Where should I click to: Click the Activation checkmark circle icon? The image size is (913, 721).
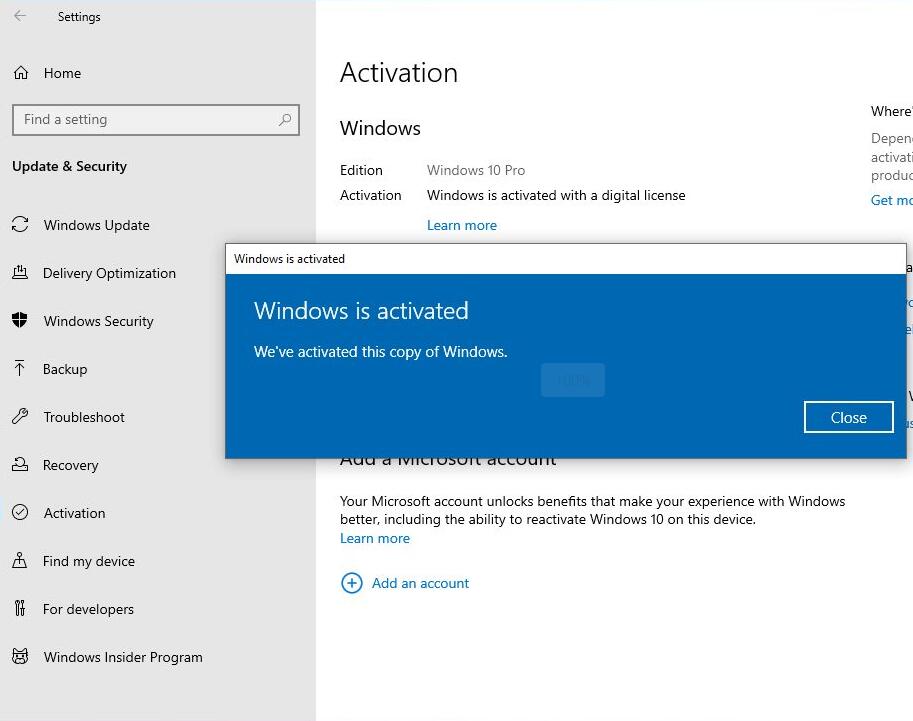[x=20, y=512]
